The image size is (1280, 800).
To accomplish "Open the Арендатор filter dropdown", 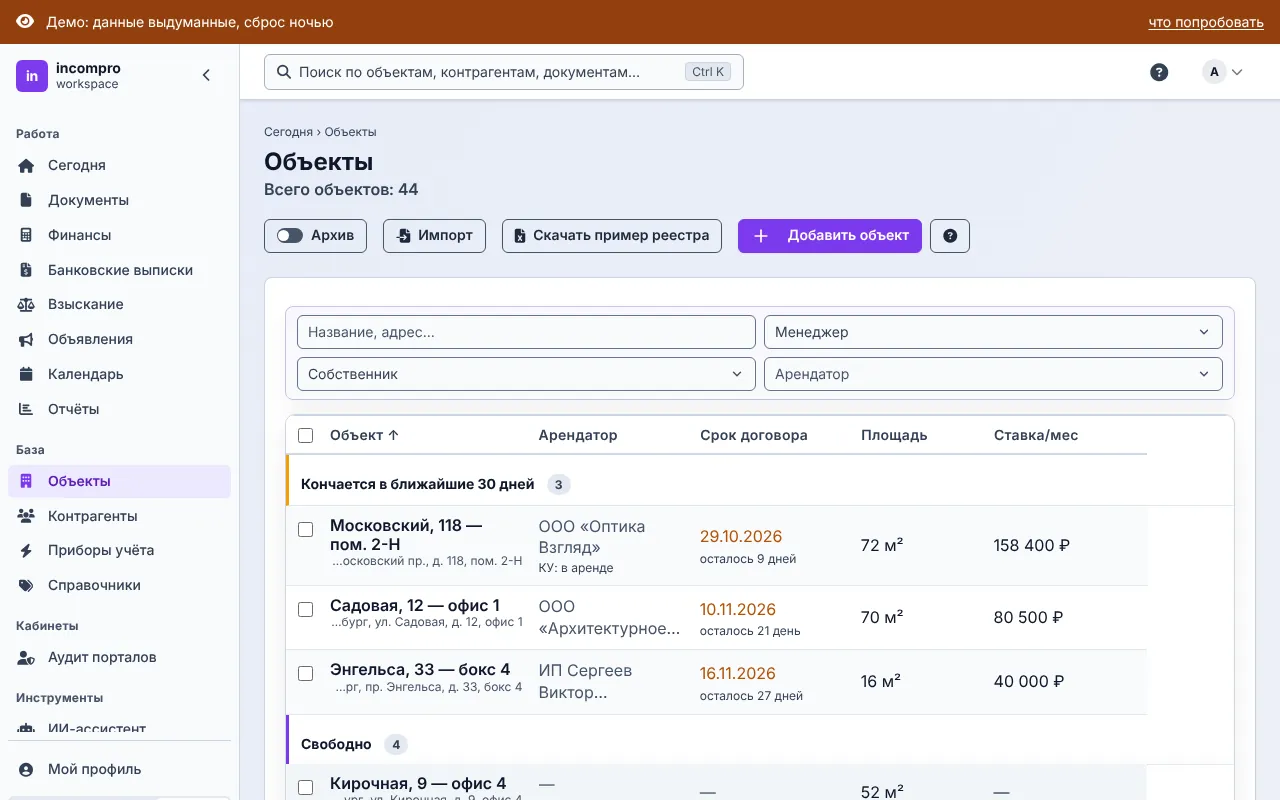I will (993, 374).
